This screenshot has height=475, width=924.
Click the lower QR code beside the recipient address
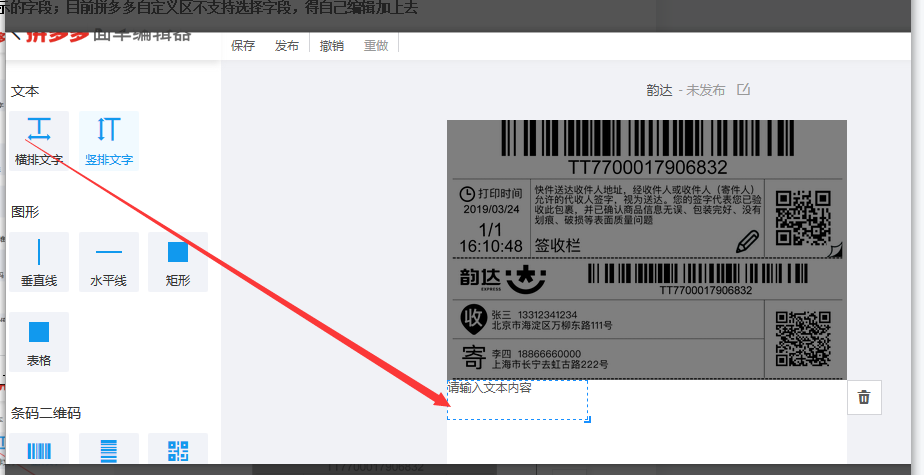[x=803, y=339]
